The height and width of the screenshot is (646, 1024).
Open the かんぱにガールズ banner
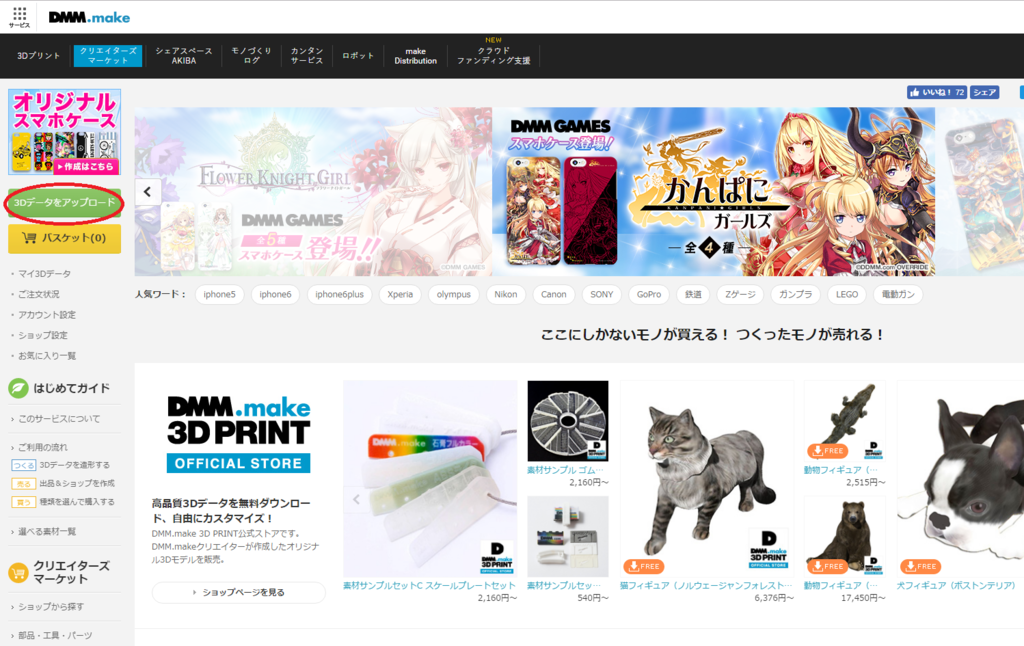point(714,192)
